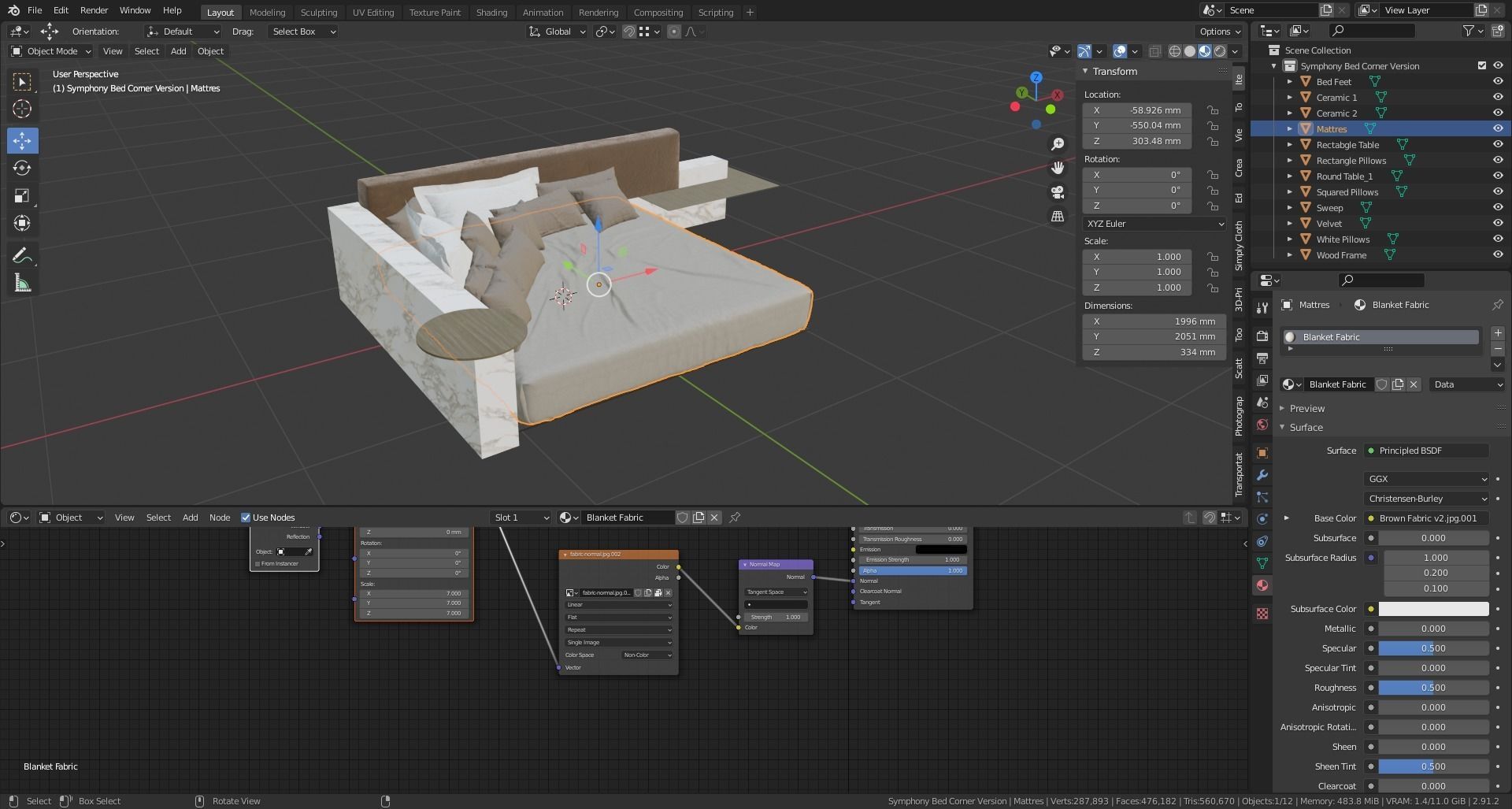This screenshot has width=1512, height=809.
Task: Open the Render menu
Action: coord(94,10)
